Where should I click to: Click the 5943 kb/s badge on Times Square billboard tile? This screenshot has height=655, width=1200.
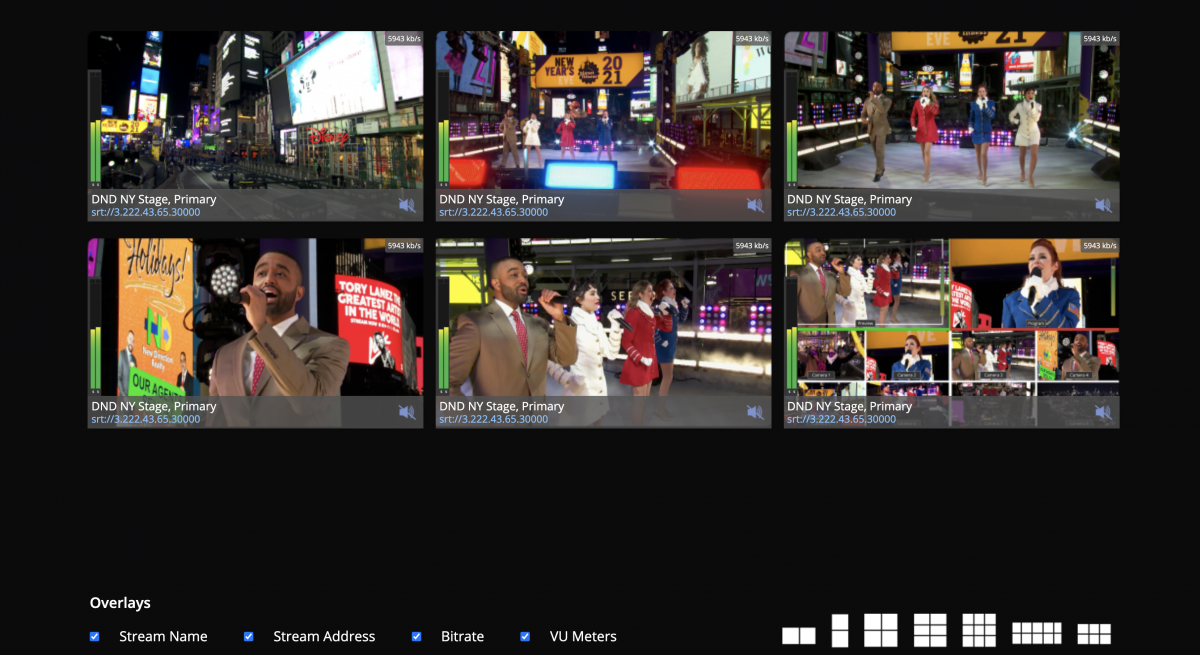click(404, 39)
